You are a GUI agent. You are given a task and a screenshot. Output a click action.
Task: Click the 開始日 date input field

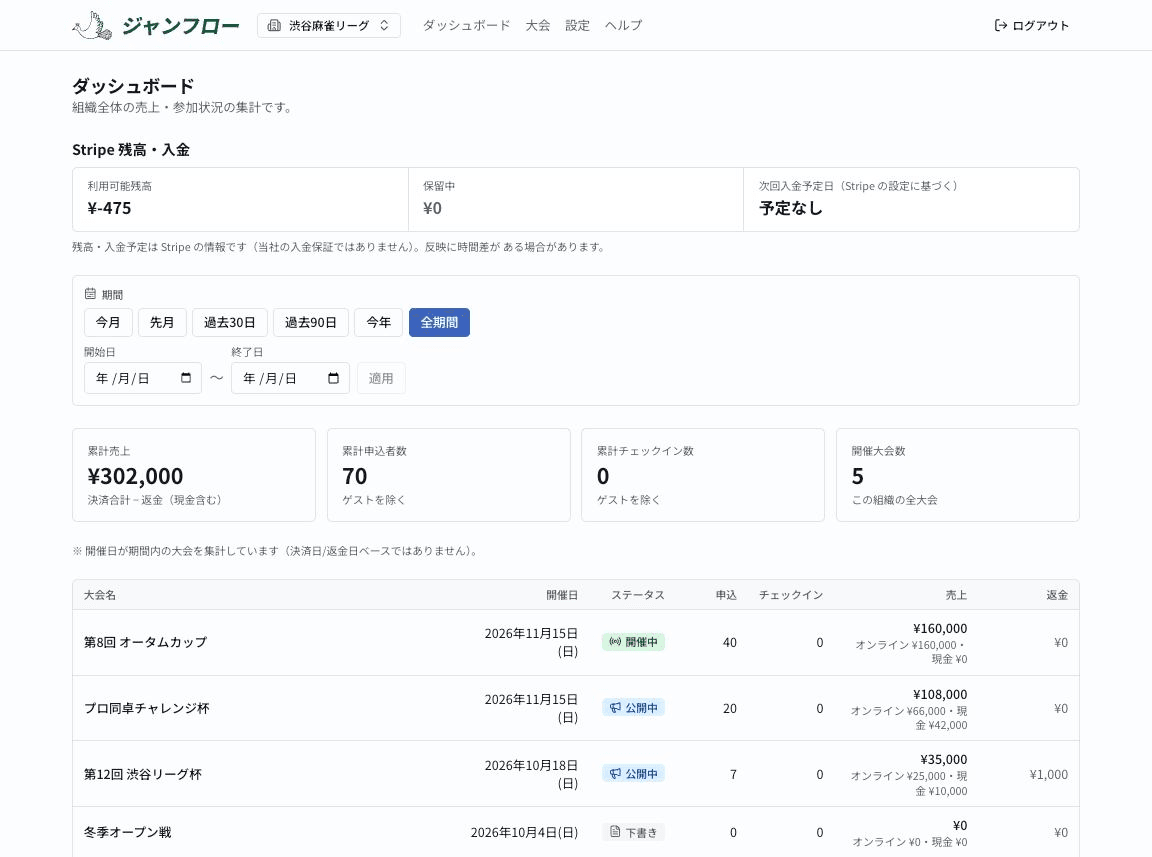click(x=143, y=378)
